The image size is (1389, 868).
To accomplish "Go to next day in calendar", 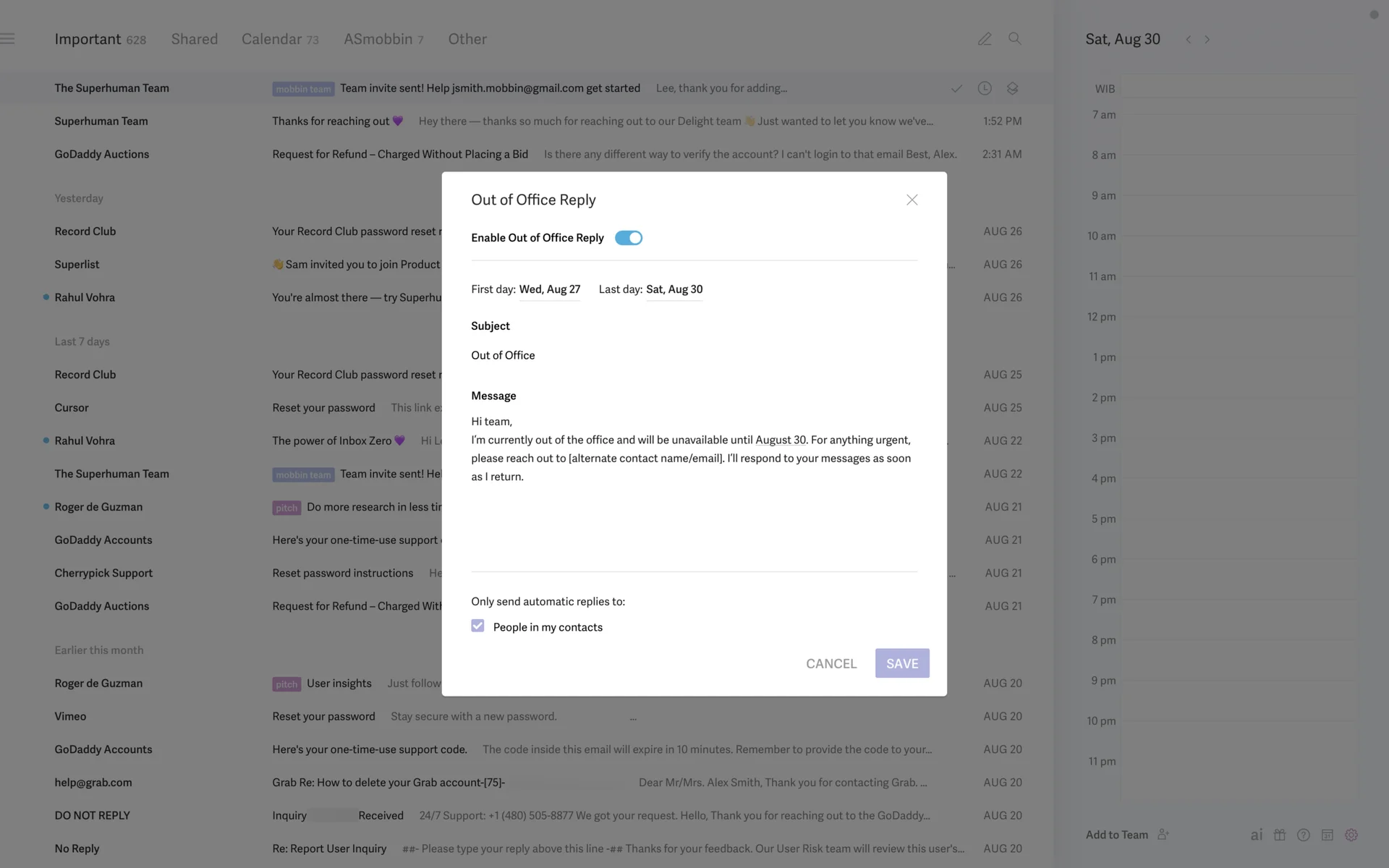I will click(1207, 40).
